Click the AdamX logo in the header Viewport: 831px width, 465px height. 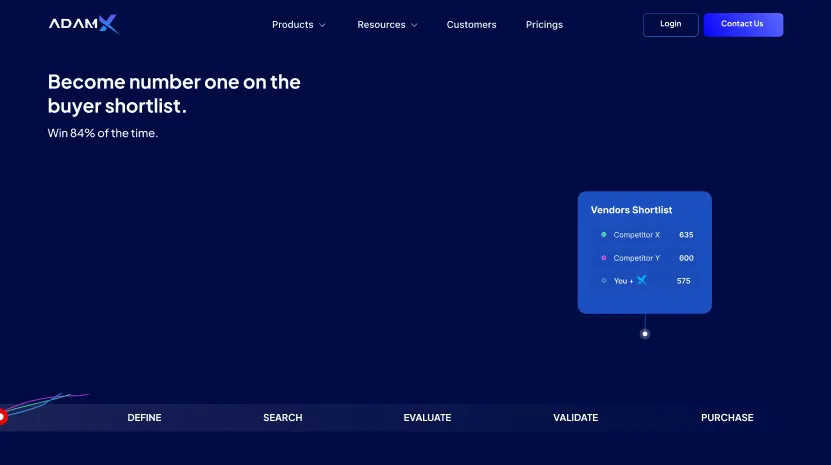click(83, 24)
